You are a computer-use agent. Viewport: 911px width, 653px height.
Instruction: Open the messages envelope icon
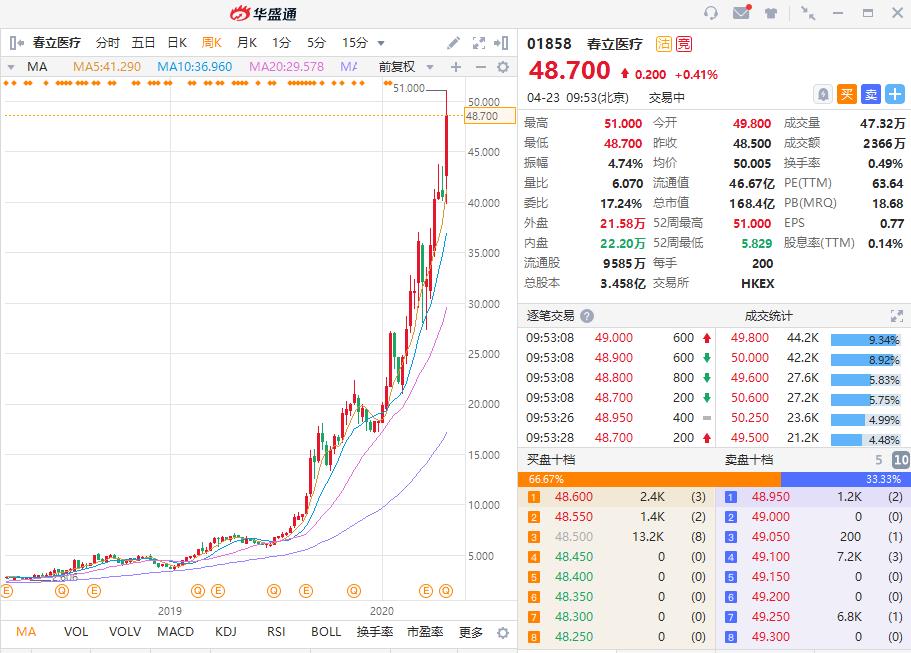click(741, 12)
